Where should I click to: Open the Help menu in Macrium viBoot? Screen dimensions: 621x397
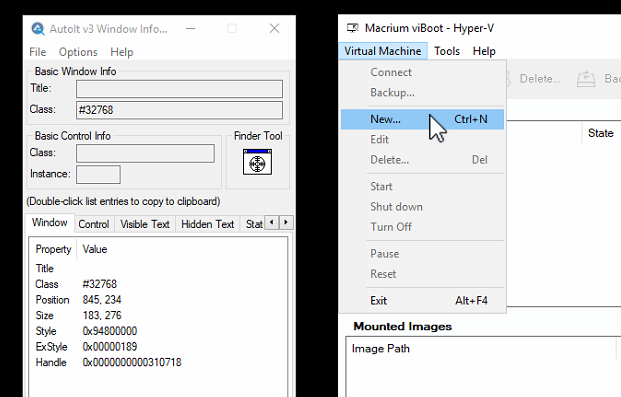(484, 51)
